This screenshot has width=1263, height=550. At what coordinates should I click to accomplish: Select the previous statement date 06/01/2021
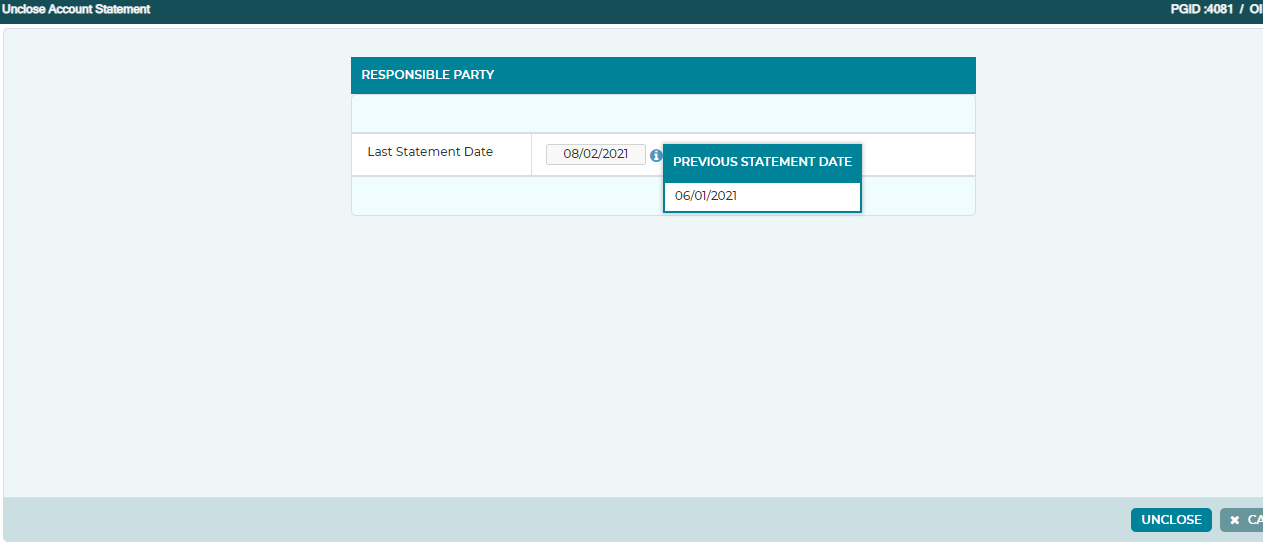[x=706, y=196]
